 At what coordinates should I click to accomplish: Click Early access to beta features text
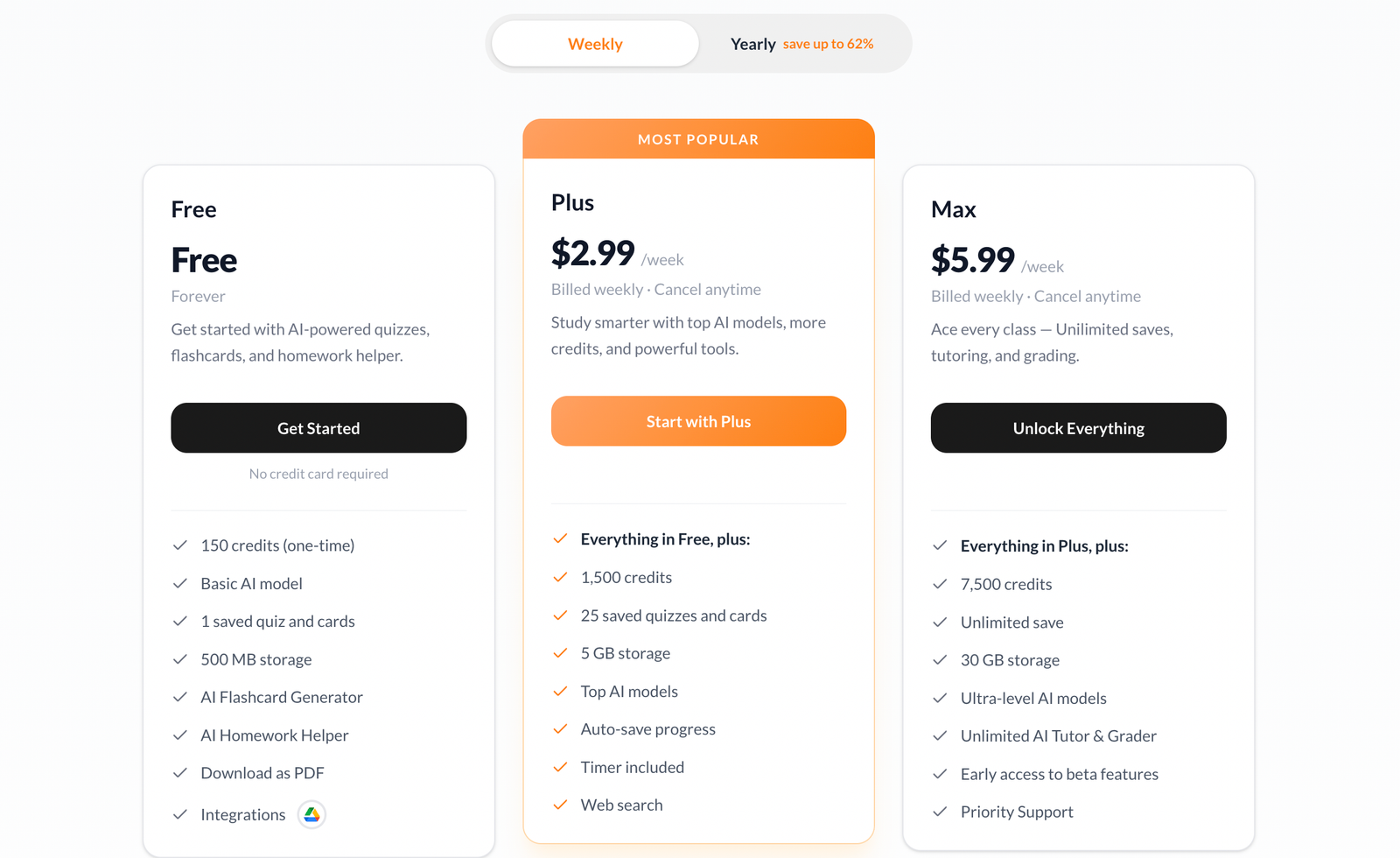[1059, 774]
